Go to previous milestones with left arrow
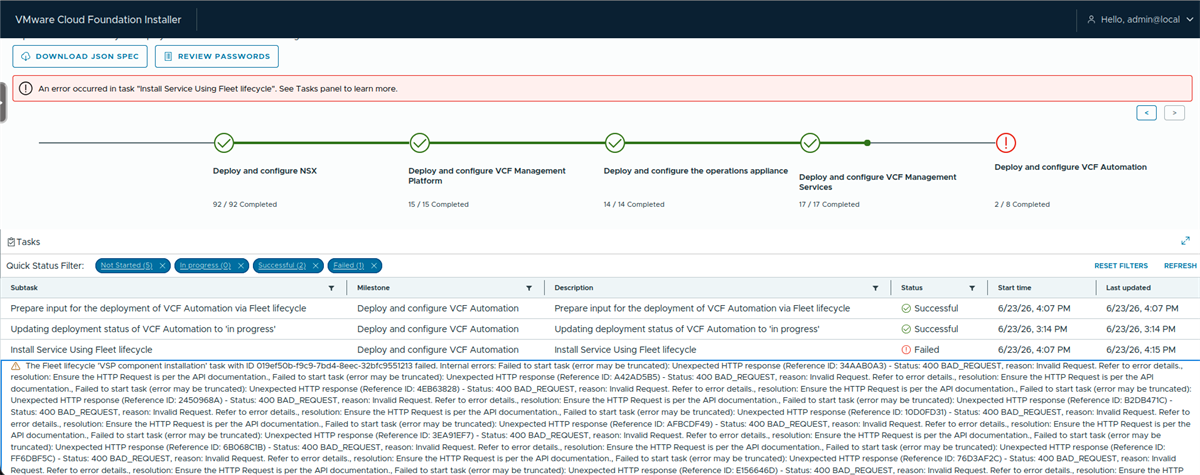The height and width of the screenshot is (475, 1200). pos(1148,113)
